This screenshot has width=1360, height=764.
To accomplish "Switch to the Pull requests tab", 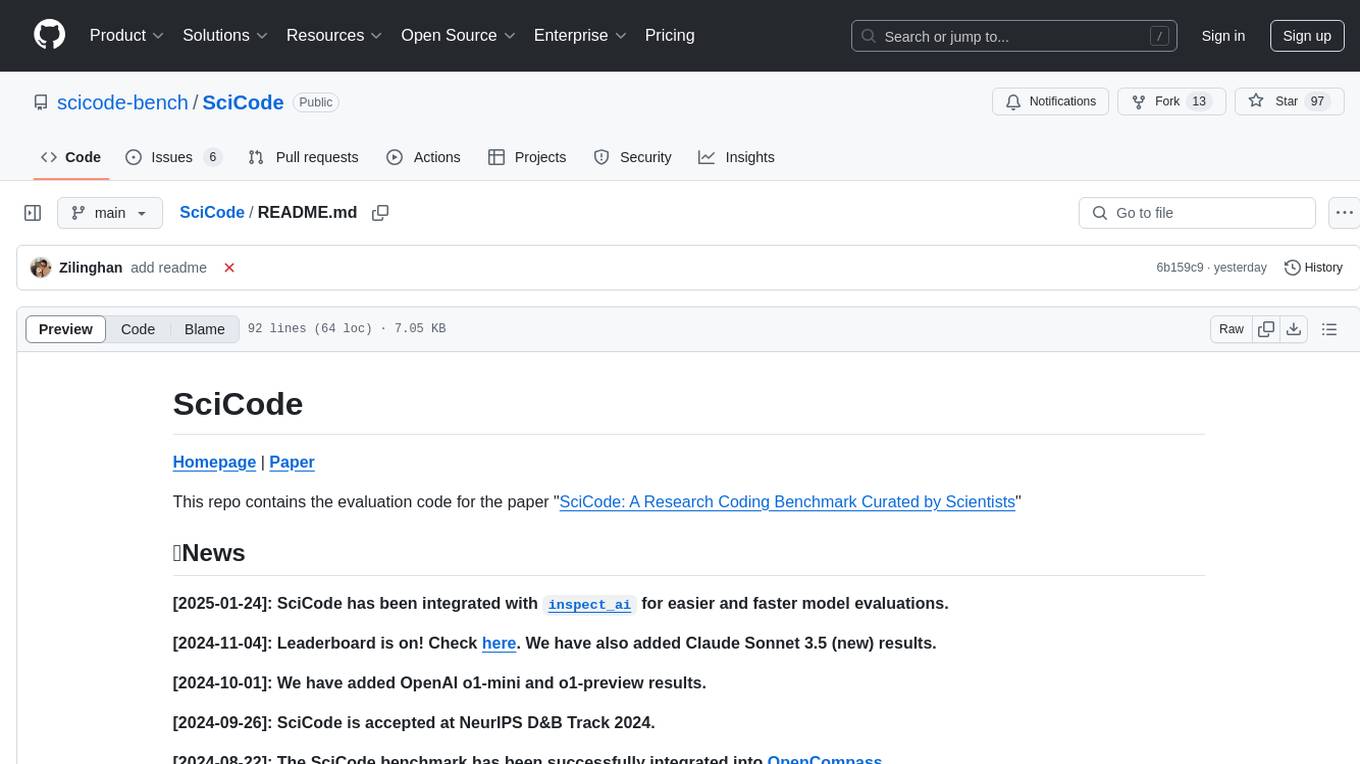I will pos(303,157).
